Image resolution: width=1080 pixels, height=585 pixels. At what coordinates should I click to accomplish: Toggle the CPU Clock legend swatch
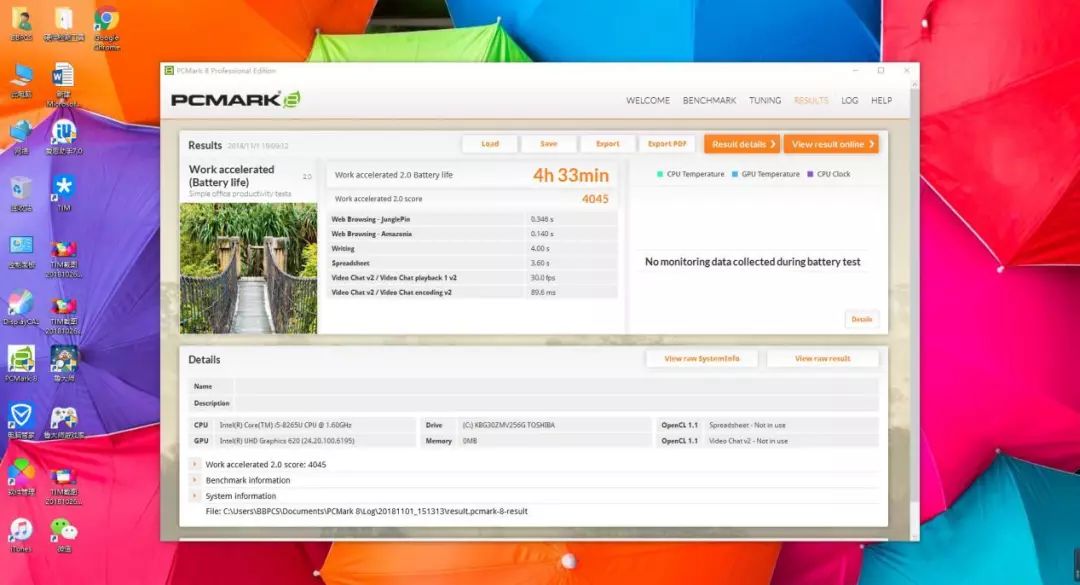[x=810, y=174]
